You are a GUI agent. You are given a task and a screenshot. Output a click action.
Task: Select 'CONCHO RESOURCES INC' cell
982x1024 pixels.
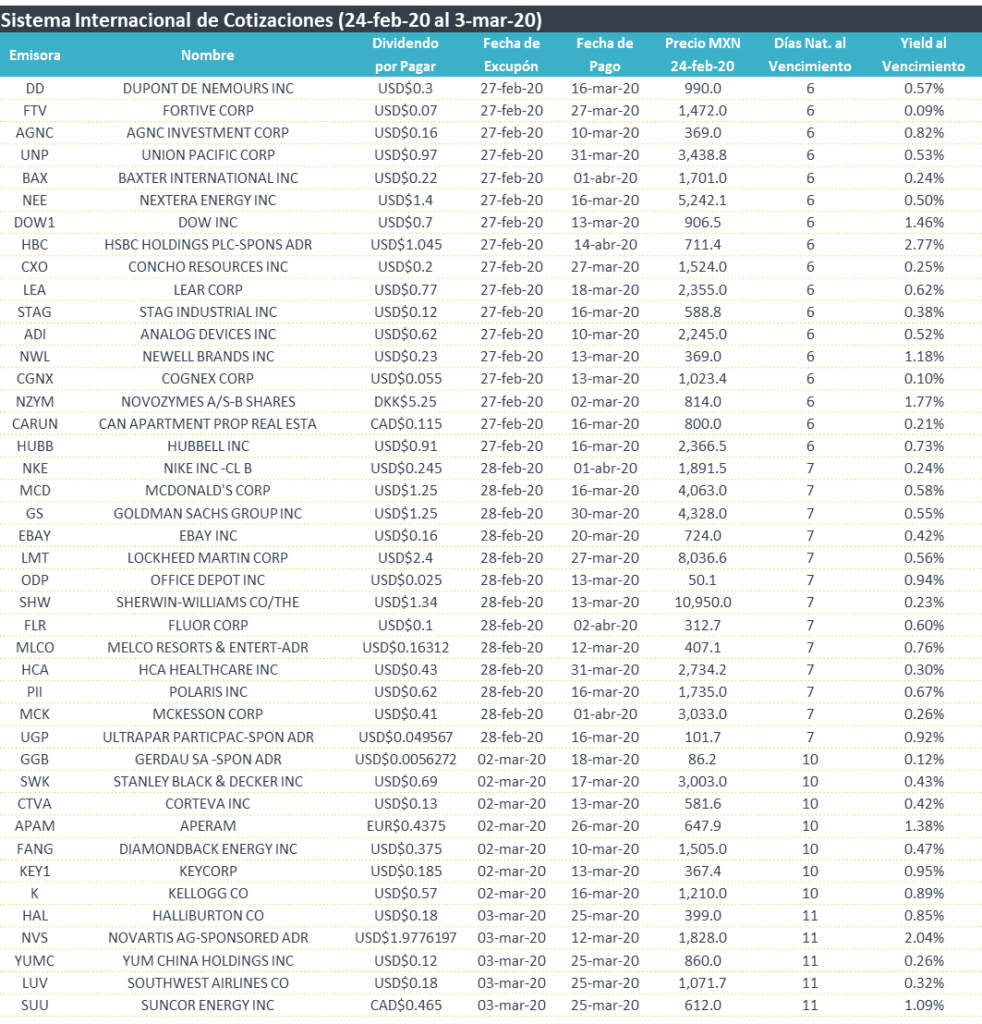click(x=208, y=266)
